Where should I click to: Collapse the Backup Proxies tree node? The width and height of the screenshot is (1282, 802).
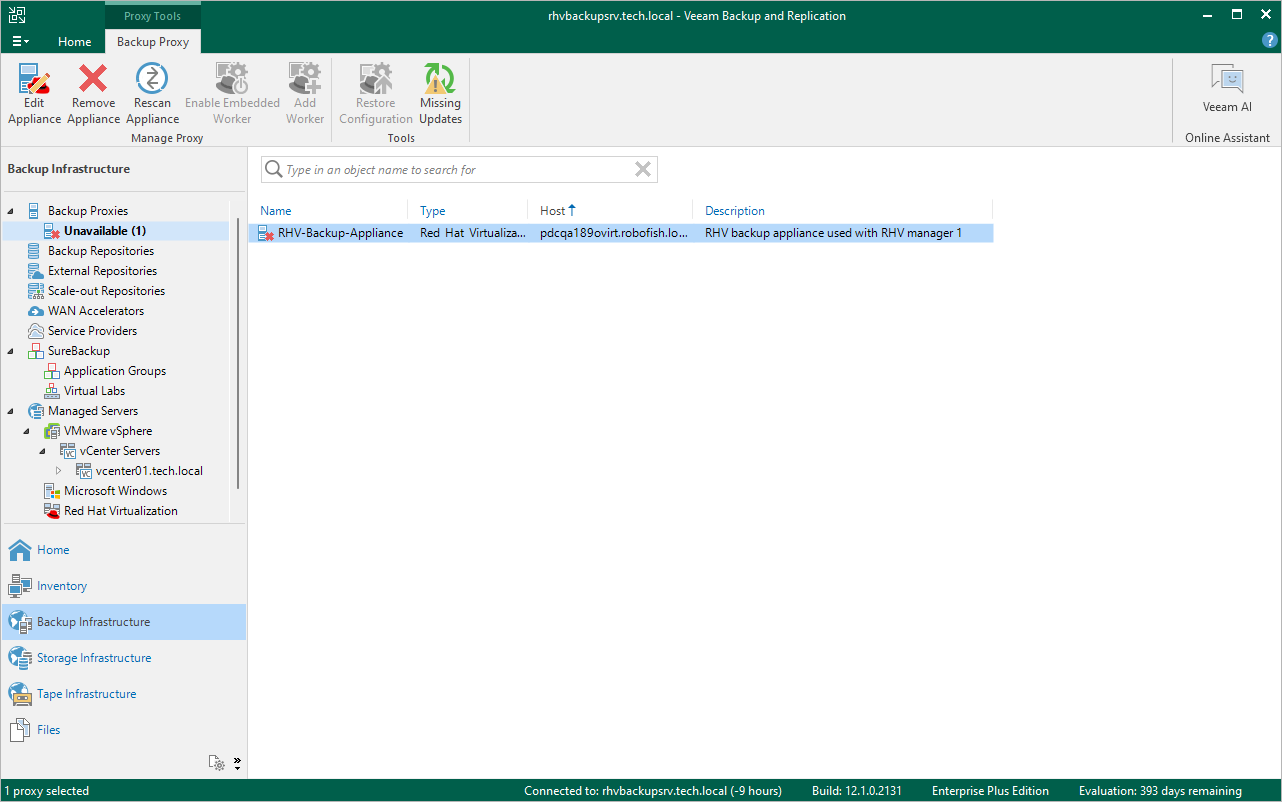pos(11,211)
